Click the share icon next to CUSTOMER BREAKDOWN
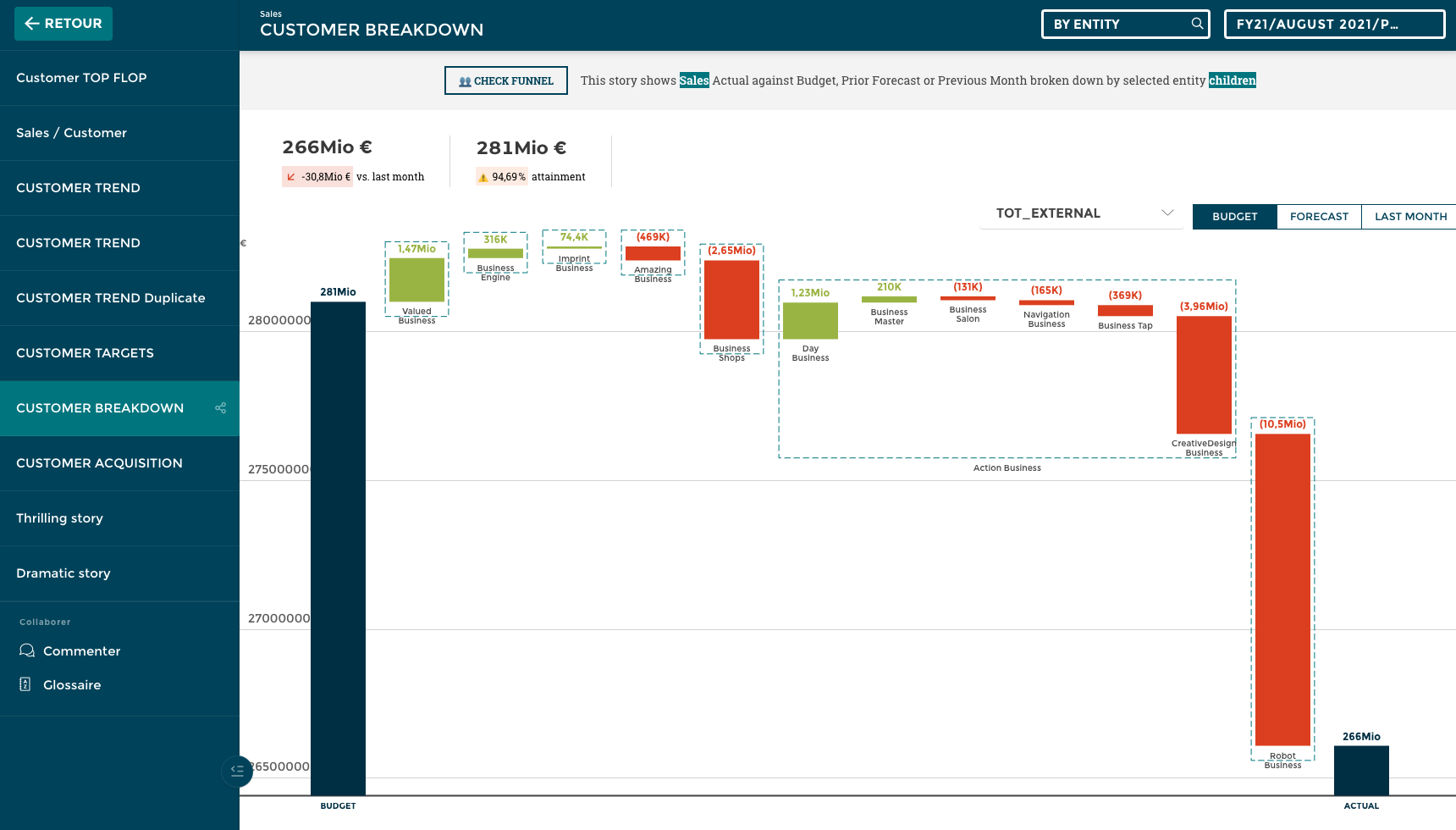This screenshot has width=1456, height=830. tap(218, 408)
